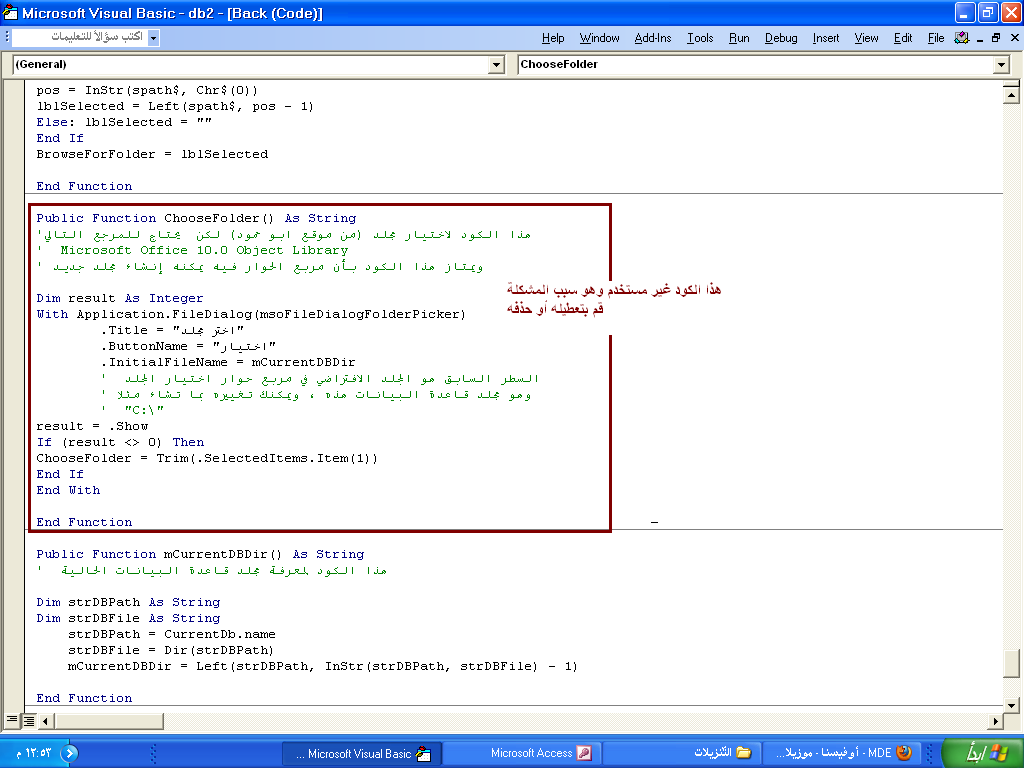This screenshot has height=768, width=1024.
Task: Open the ChooseFolder procedure dropdown
Action: tap(1001, 65)
